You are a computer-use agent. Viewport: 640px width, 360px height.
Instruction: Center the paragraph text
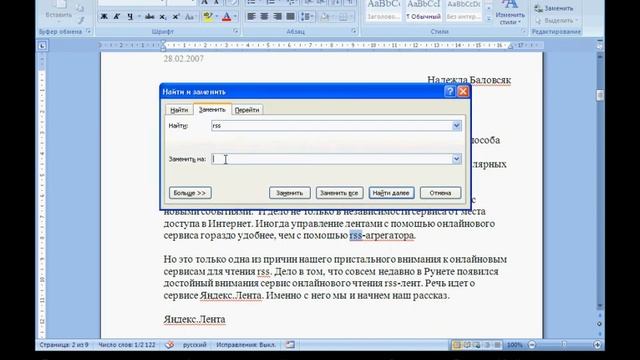264,17
